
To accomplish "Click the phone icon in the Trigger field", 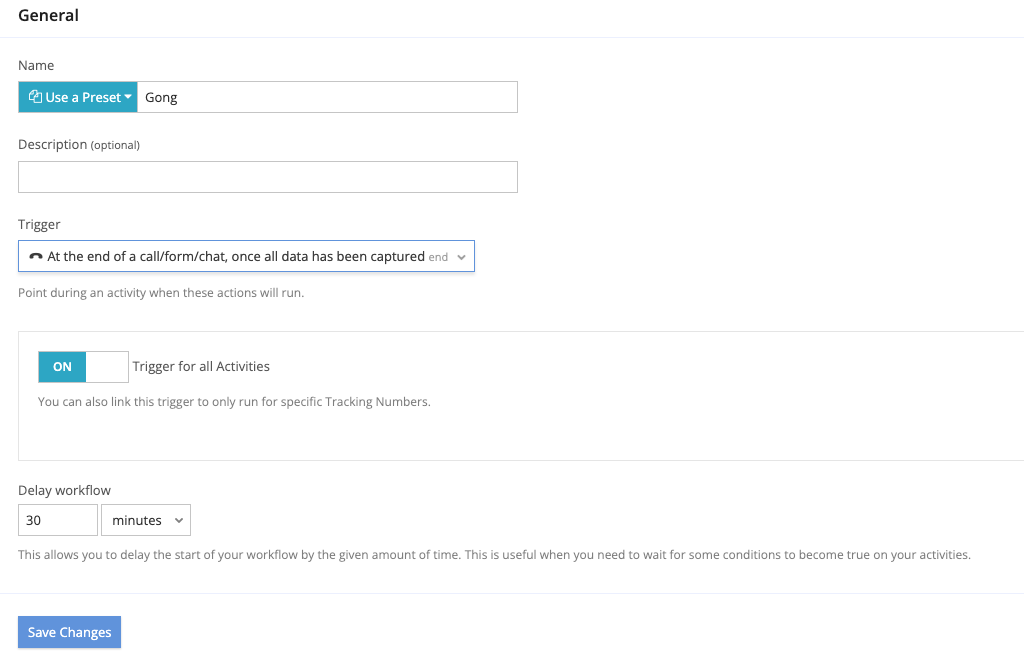I will [36, 257].
